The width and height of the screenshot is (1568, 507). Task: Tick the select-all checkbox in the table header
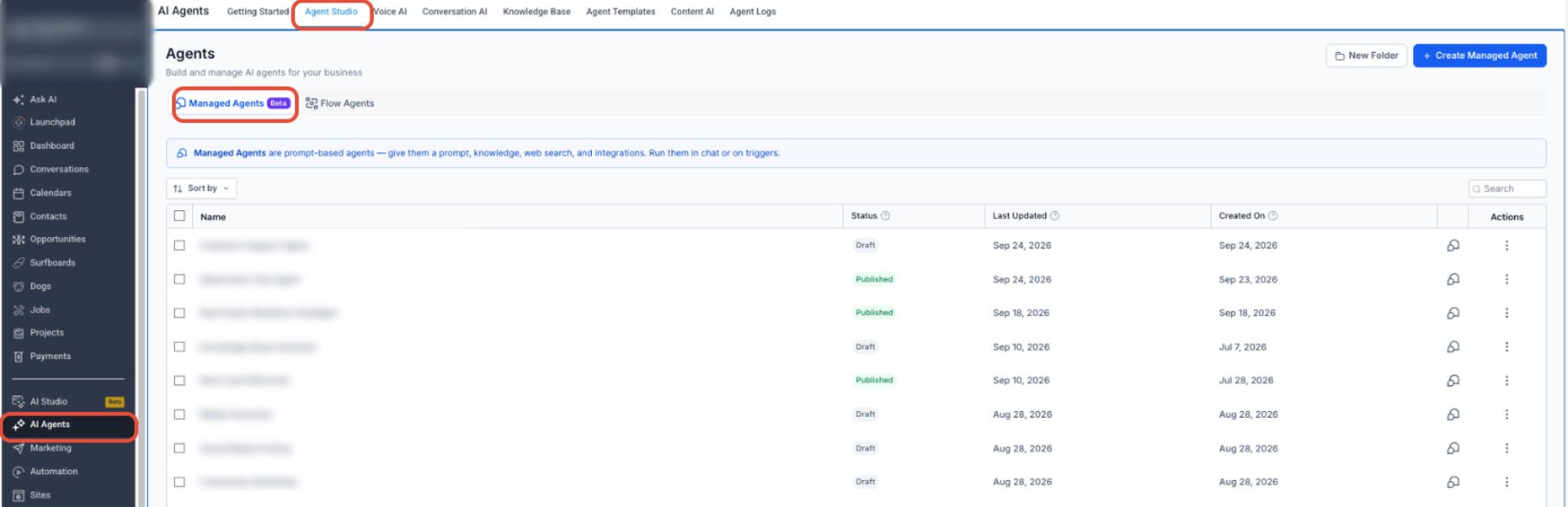(x=179, y=216)
